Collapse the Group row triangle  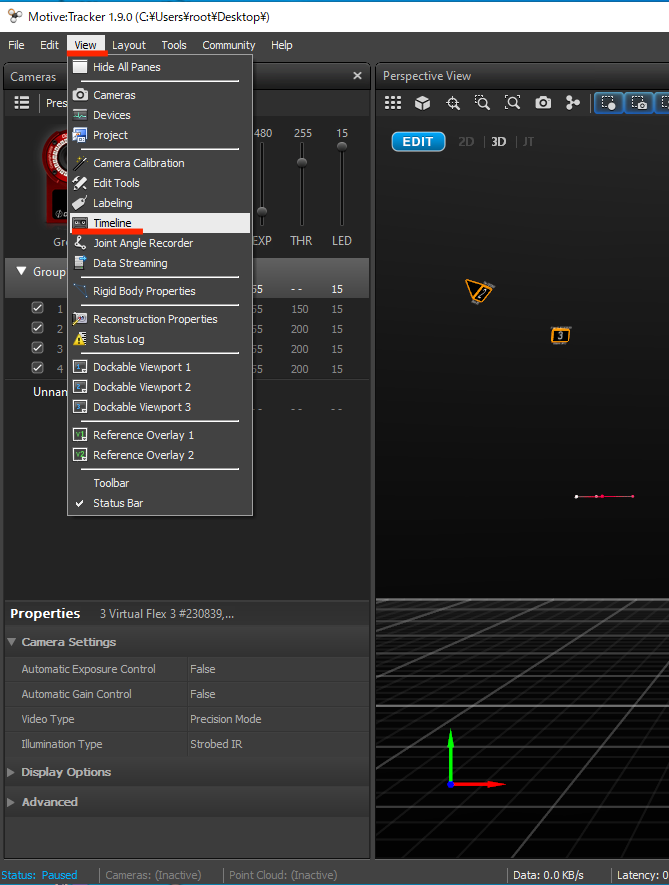[x=21, y=271]
